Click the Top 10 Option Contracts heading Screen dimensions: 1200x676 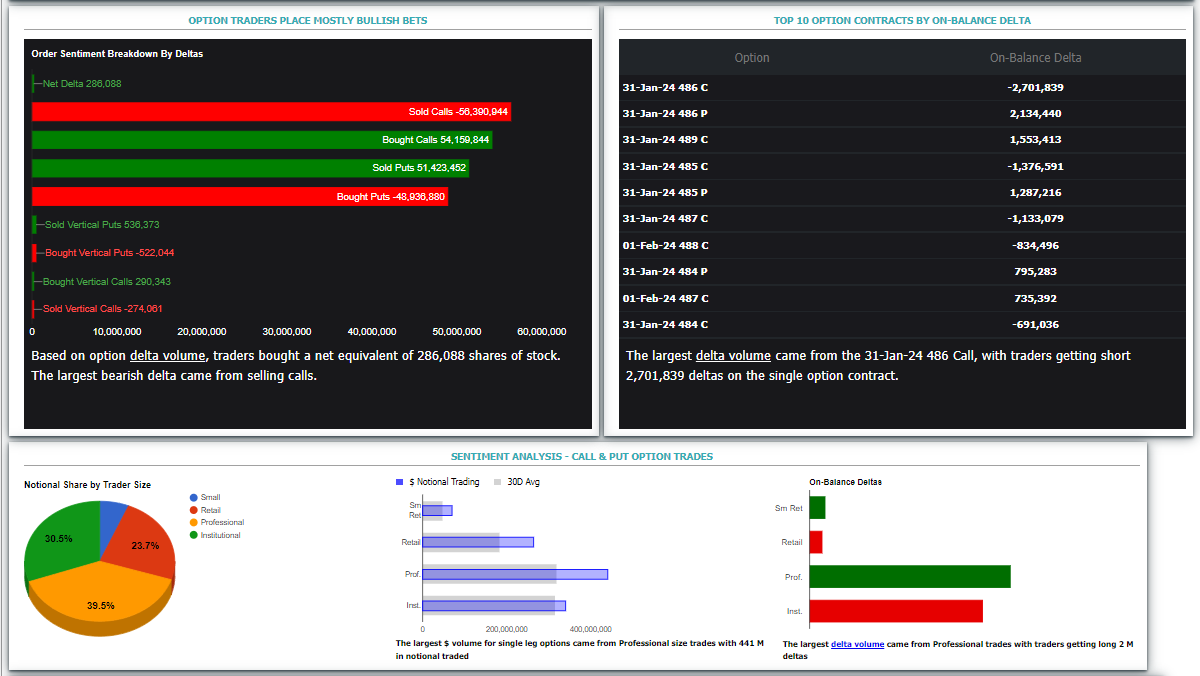[x=902, y=20]
